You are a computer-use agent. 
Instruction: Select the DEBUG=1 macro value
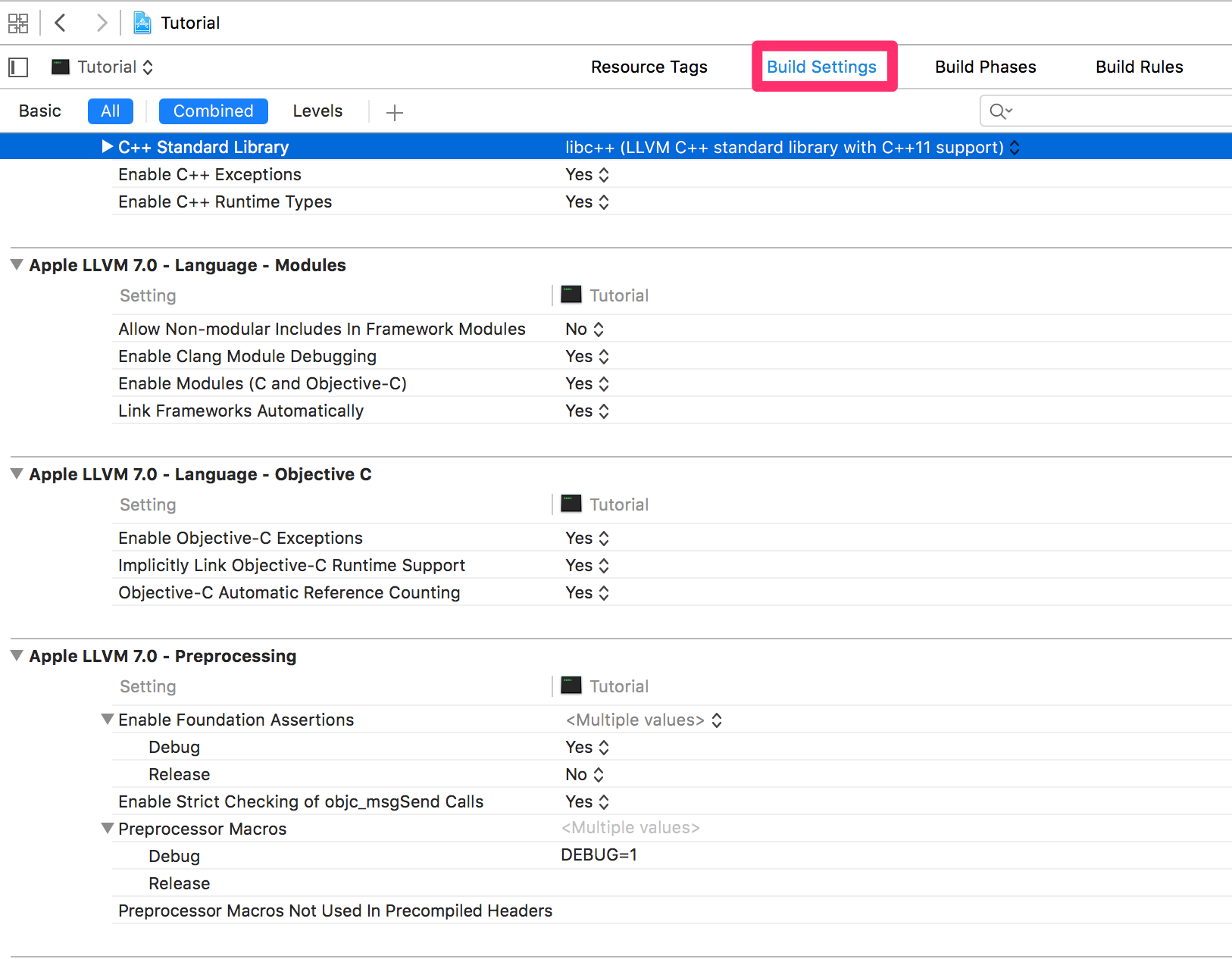tap(599, 854)
